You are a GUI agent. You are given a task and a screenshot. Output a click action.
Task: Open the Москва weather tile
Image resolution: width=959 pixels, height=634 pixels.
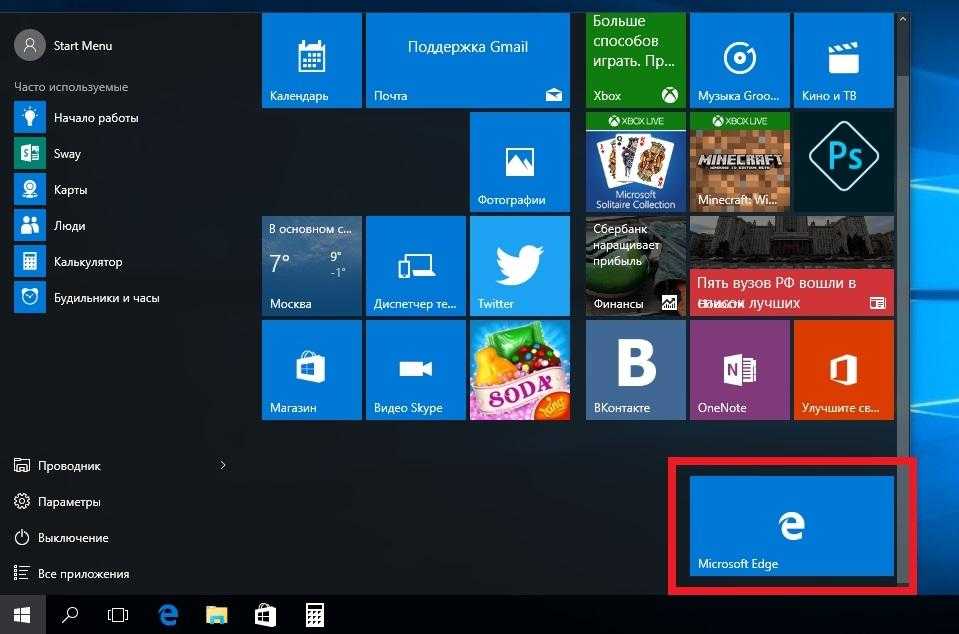point(312,266)
